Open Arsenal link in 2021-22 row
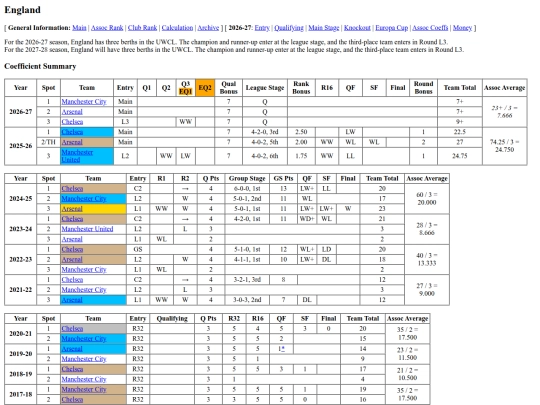Screen dimensions: 540x405 [72, 300]
